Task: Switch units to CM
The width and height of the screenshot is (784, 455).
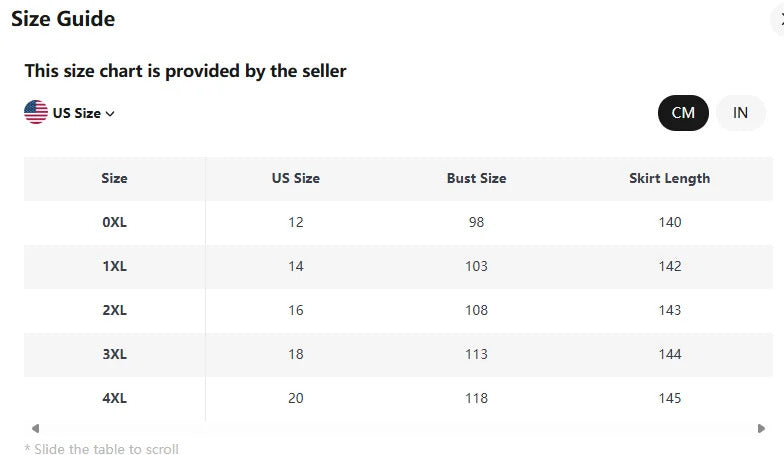Action: click(683, 113)
